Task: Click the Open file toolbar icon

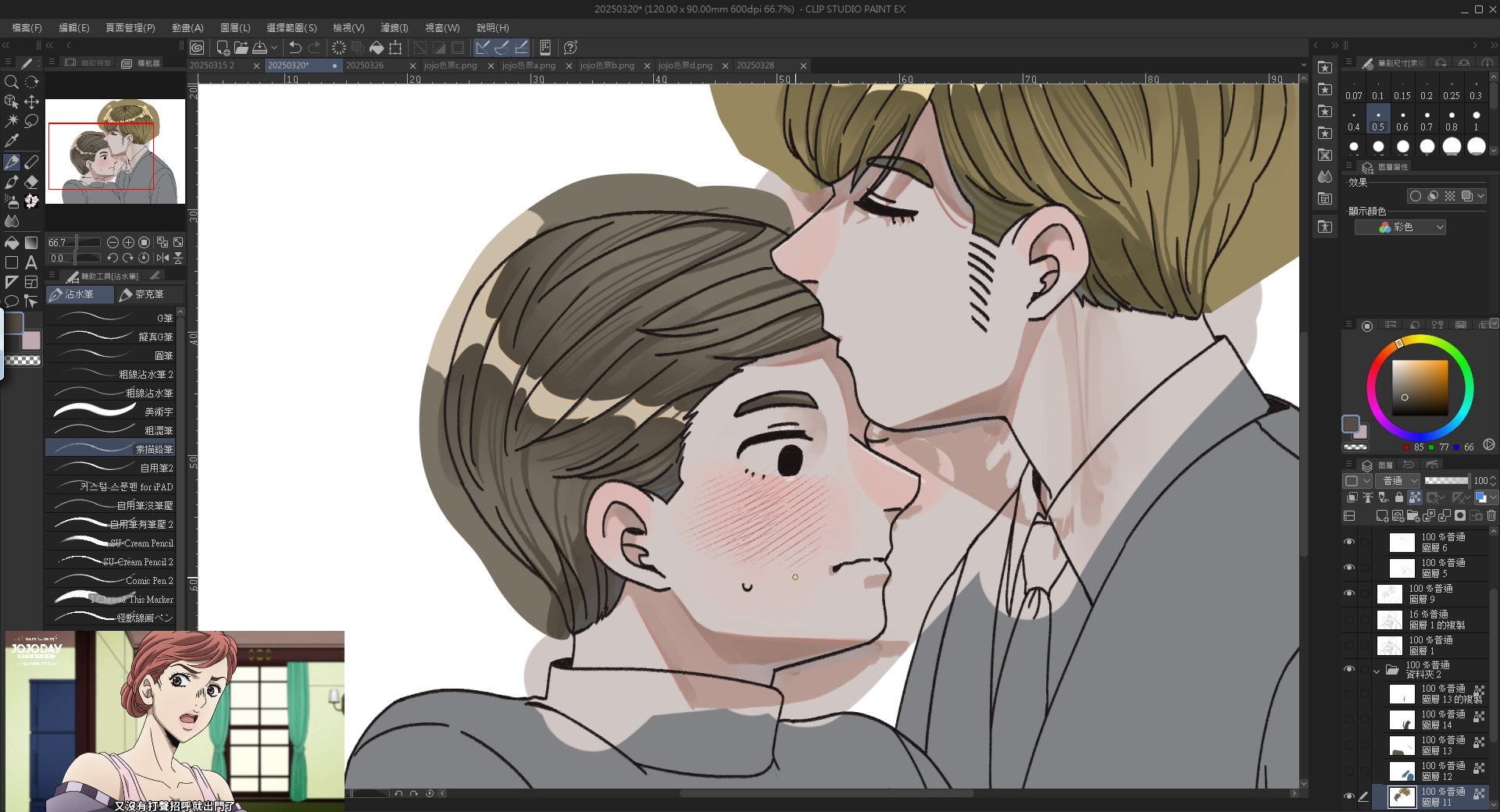Action: coord(241,48)
